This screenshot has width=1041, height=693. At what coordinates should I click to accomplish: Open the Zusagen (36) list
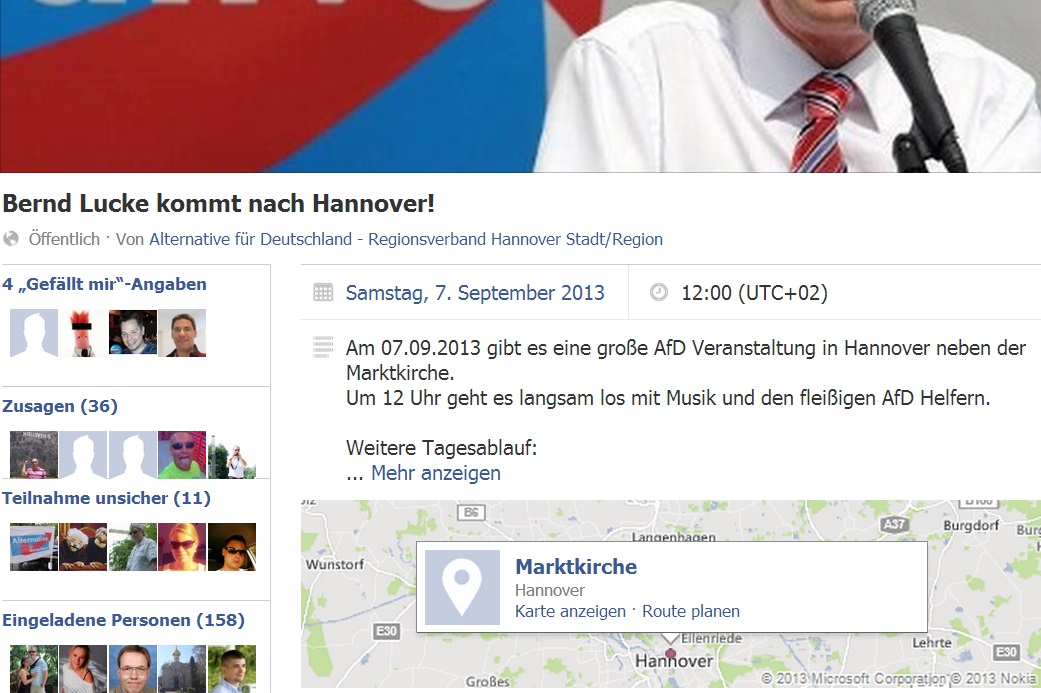pos(60,406)
